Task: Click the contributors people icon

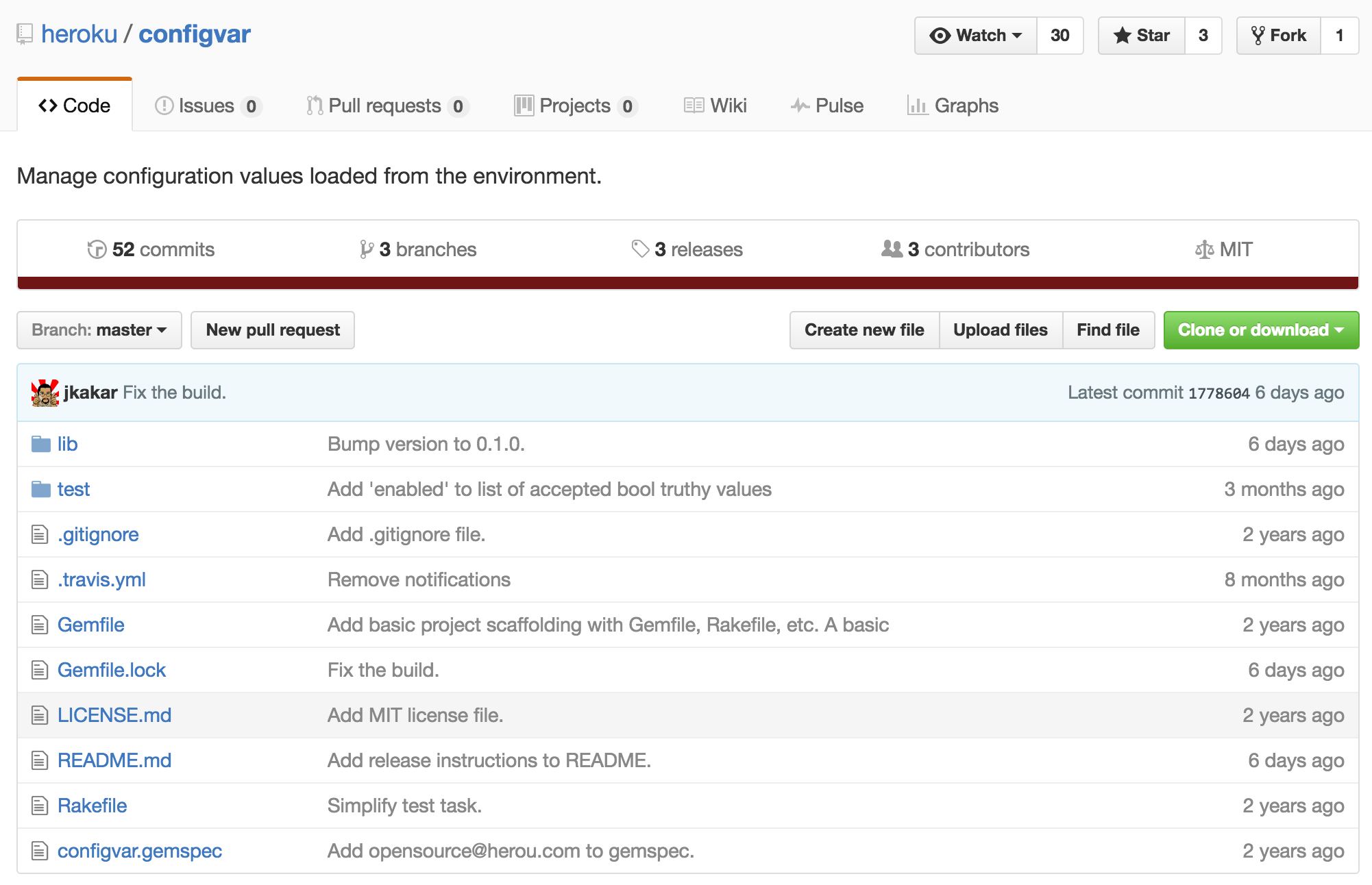Action: coord(892,249)
